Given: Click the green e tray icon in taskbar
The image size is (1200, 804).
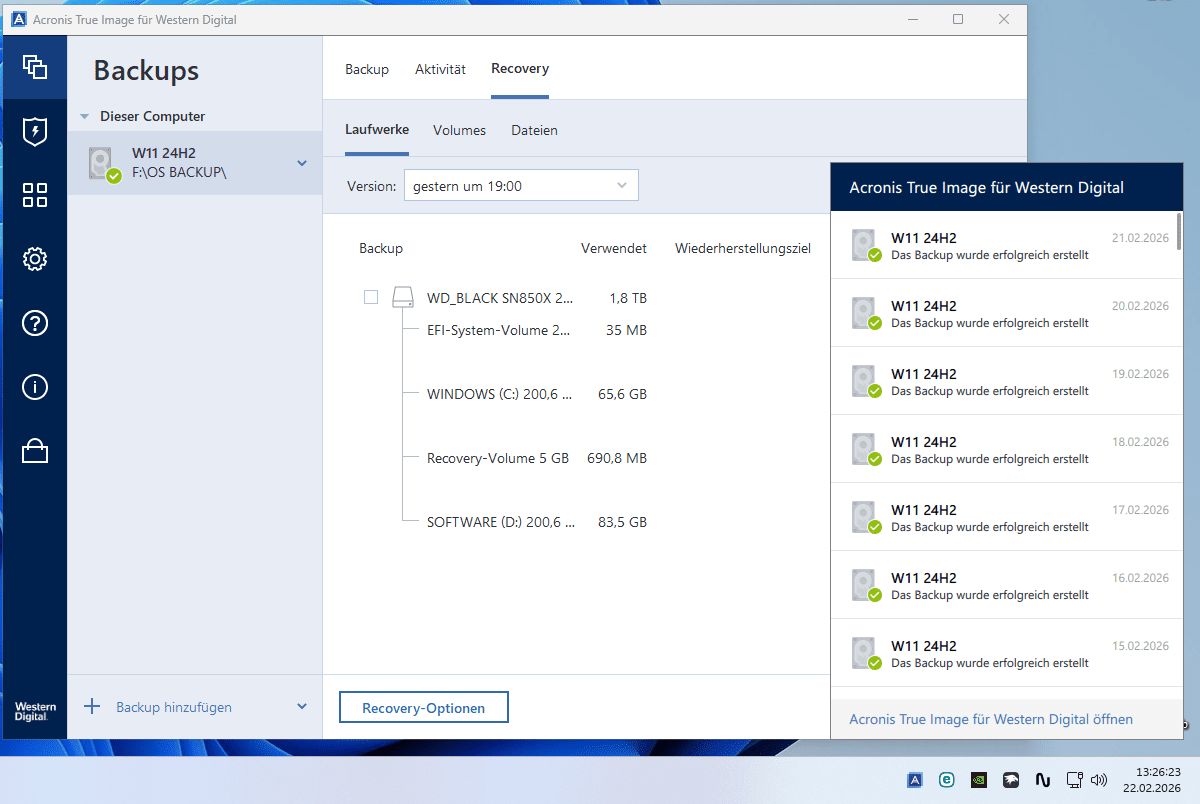Looking at the screenshot, I should (946, 780).
